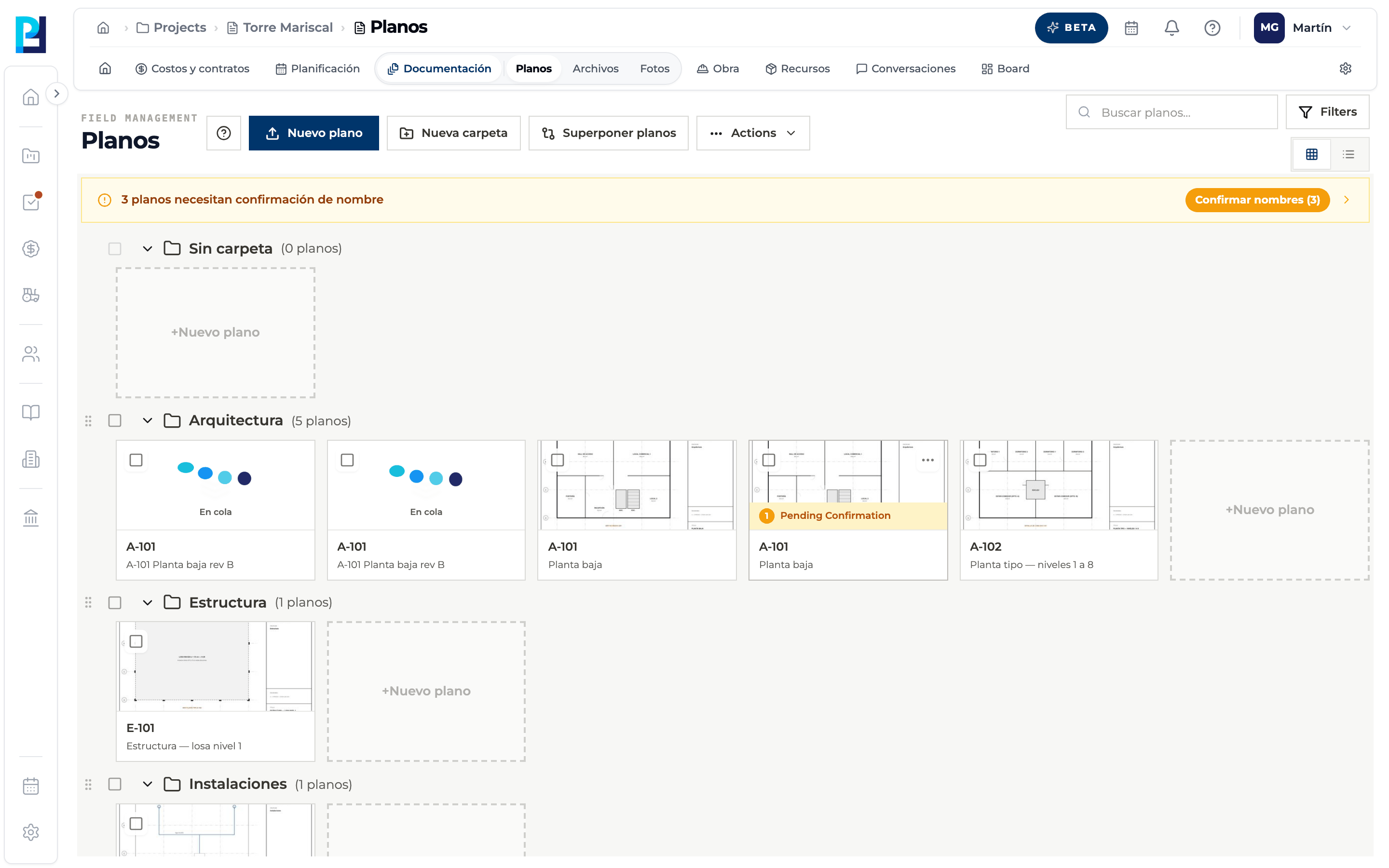The image size is (1389, 868).
Task: Open the calendar icon in top bar
Action: click(x=1131, y=27)
